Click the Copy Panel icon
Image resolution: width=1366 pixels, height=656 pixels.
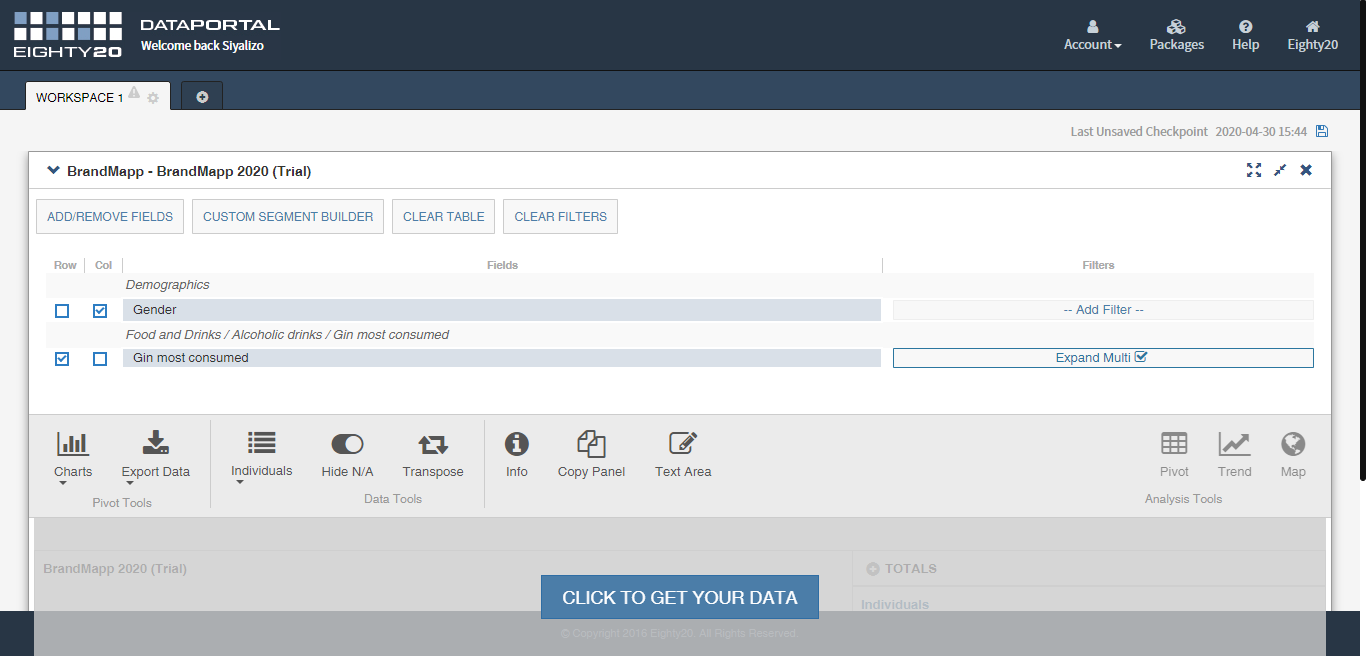pos(592,444)
